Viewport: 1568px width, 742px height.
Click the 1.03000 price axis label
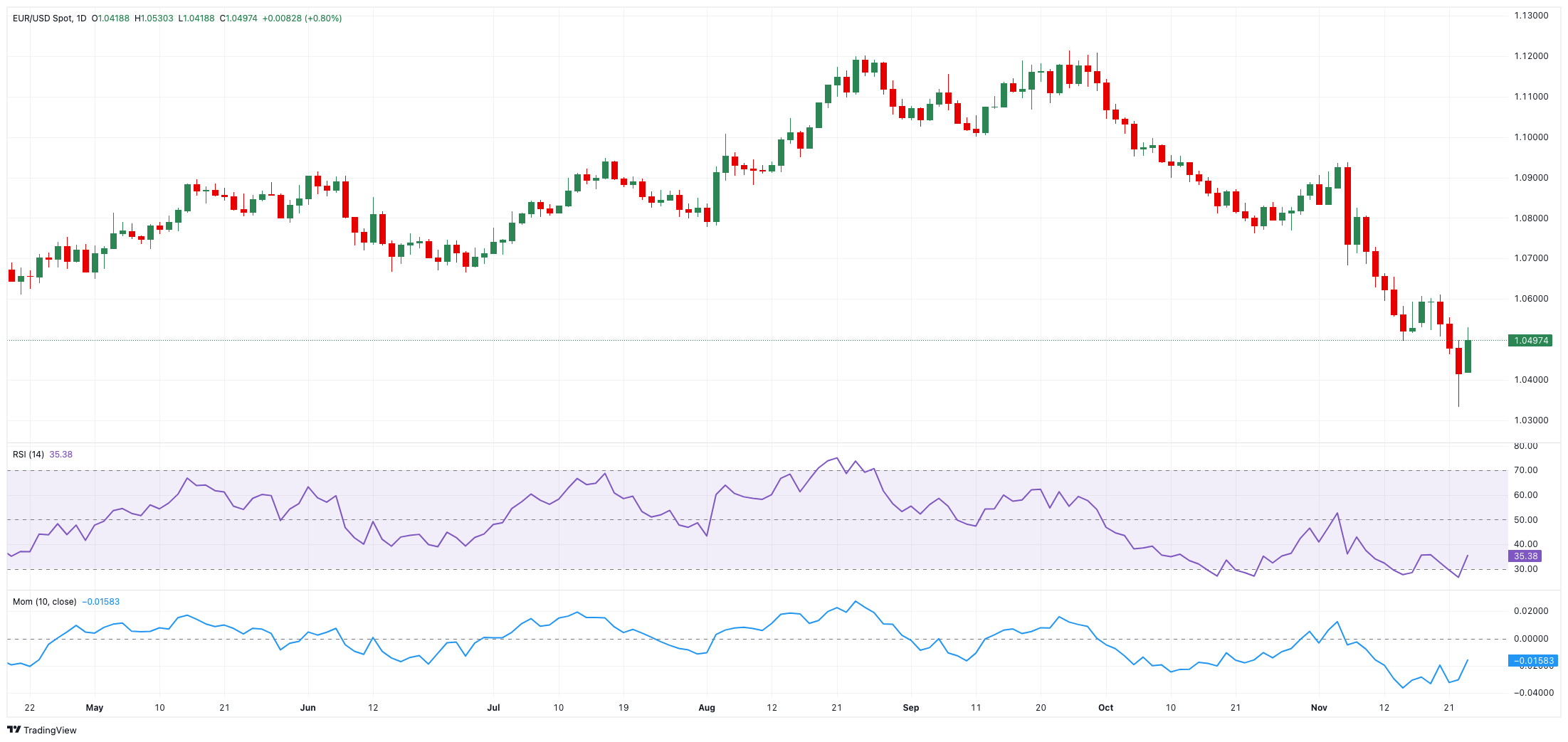pos(1531,420)
